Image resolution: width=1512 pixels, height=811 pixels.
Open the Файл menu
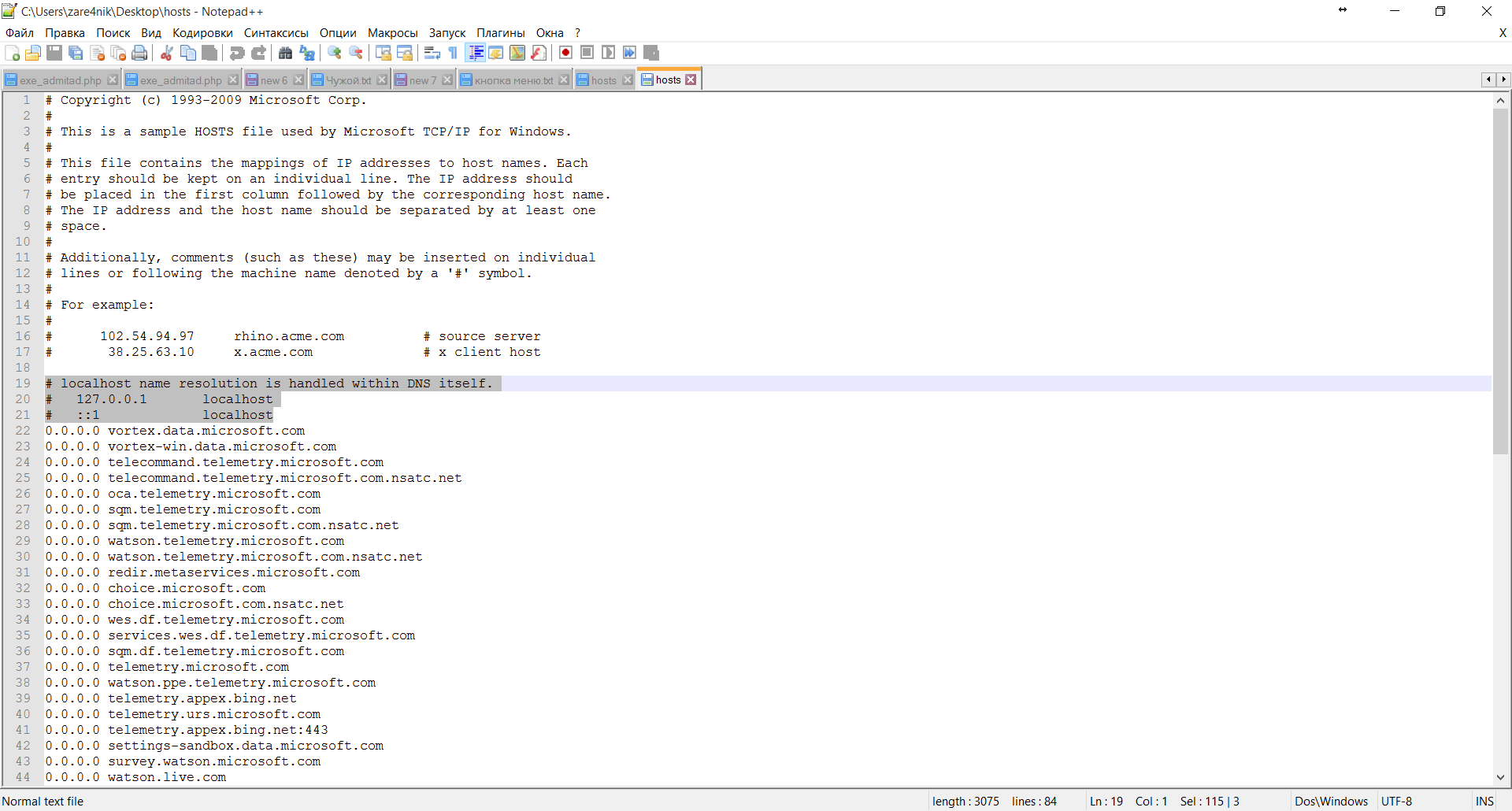(x=20, y=33)
